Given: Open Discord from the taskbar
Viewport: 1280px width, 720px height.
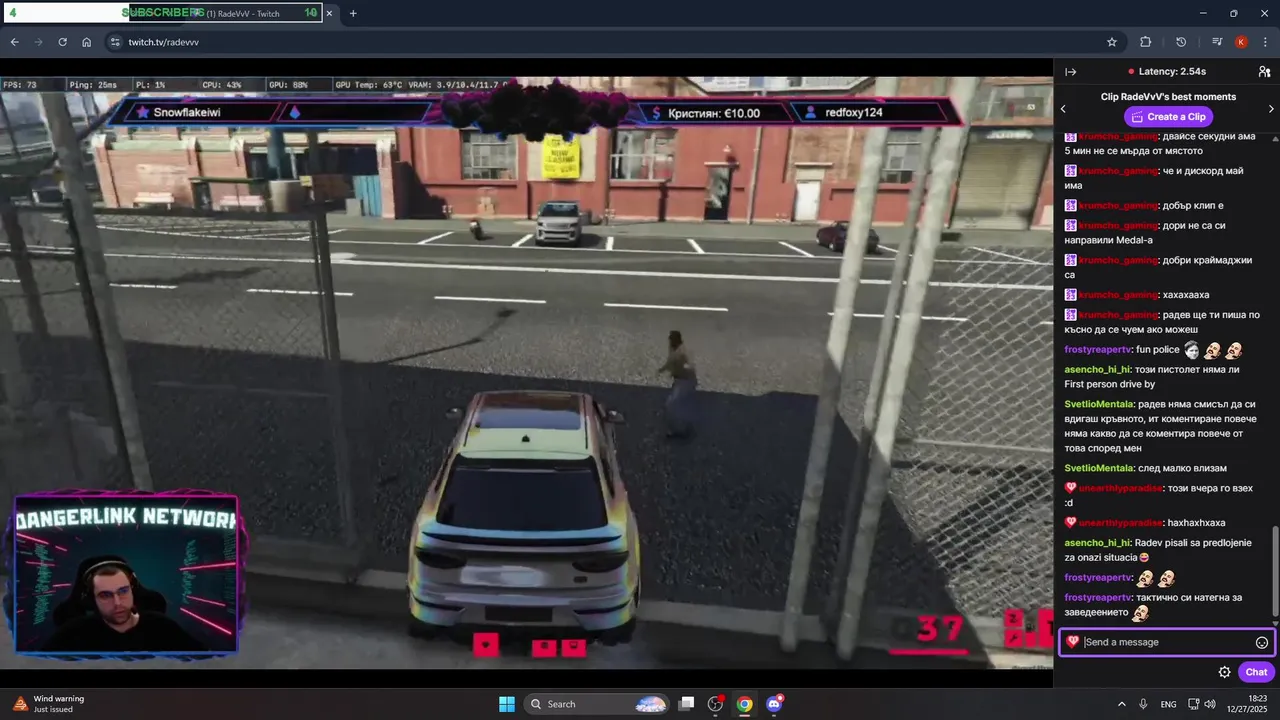Looking at the screenshot, I should tap(774, 704).
